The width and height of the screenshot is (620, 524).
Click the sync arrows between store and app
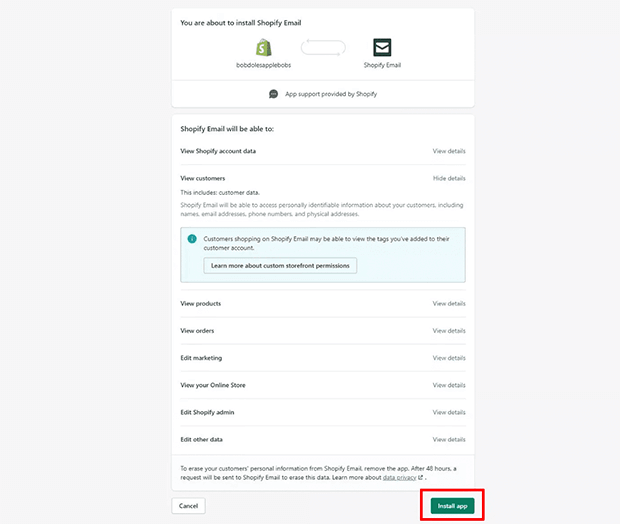(x=323, y=48)
